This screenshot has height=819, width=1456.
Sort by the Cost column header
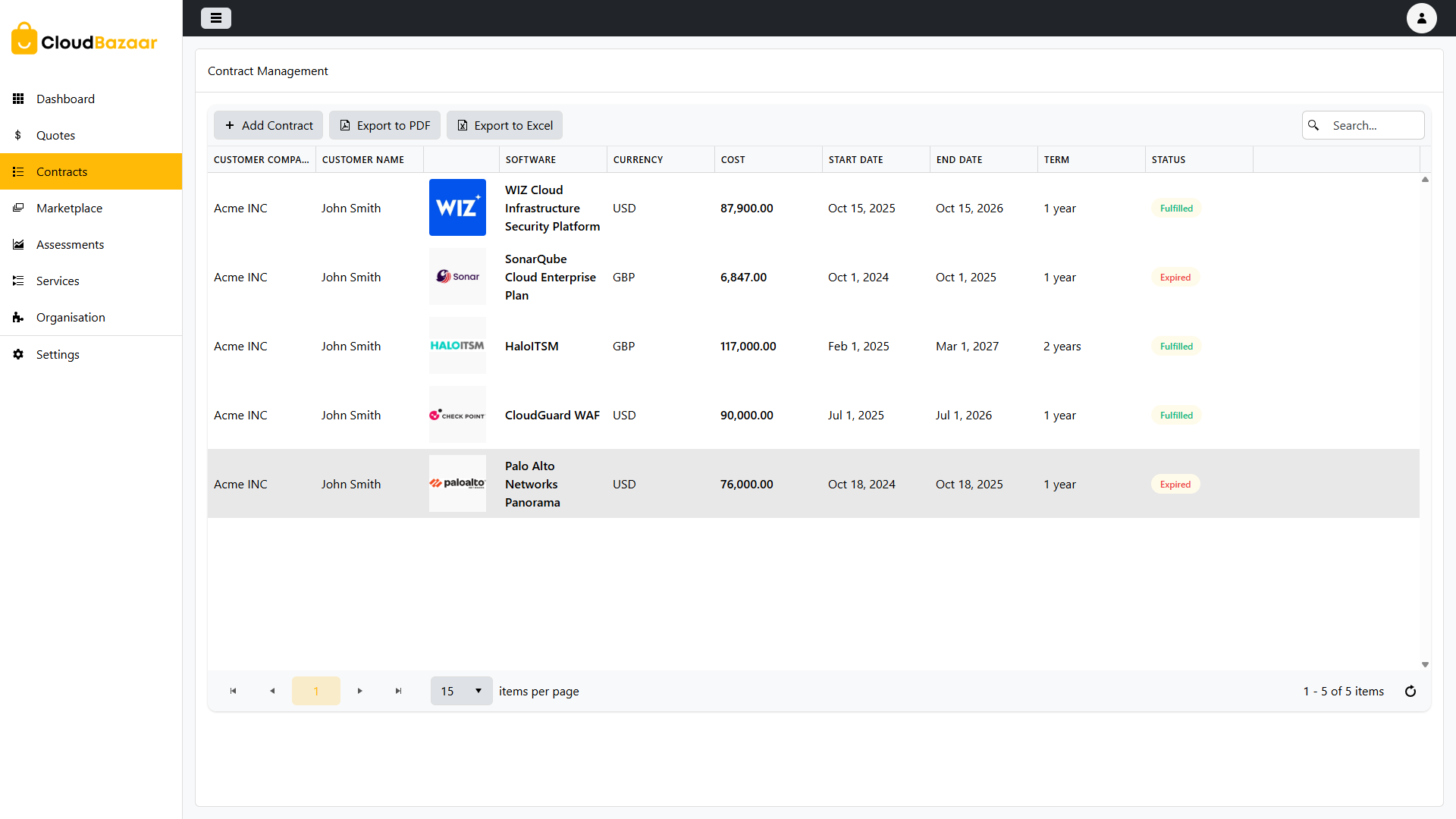pos(733,159)
